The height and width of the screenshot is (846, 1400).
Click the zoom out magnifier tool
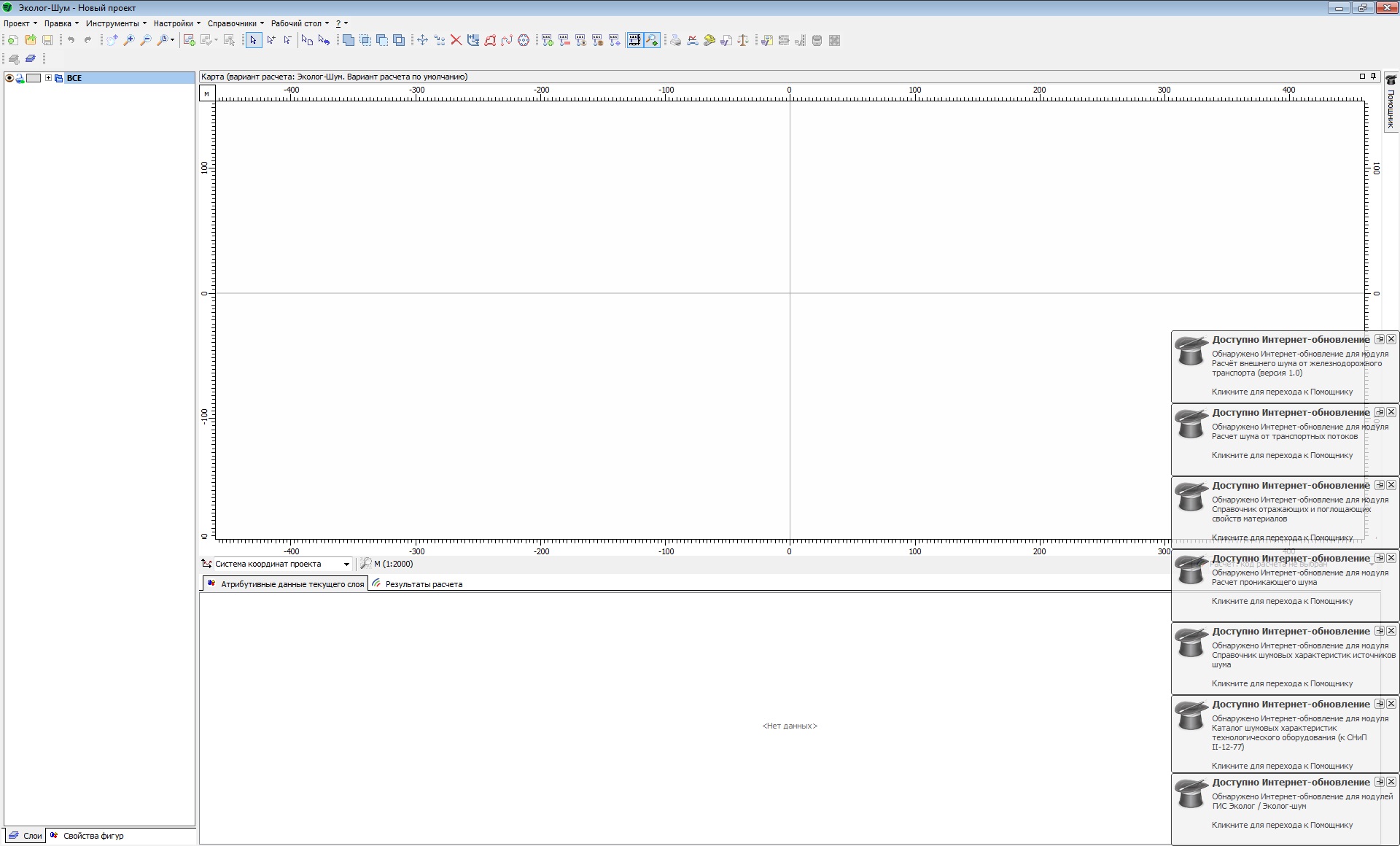point(146,41)
